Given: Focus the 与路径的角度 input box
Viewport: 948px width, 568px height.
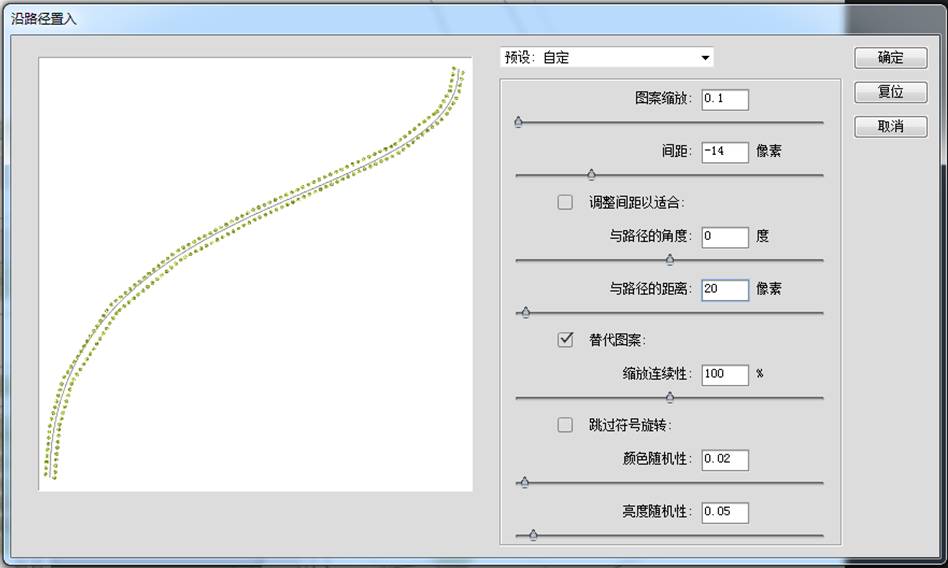Looking at the screenshot, I should coord(725,237).
